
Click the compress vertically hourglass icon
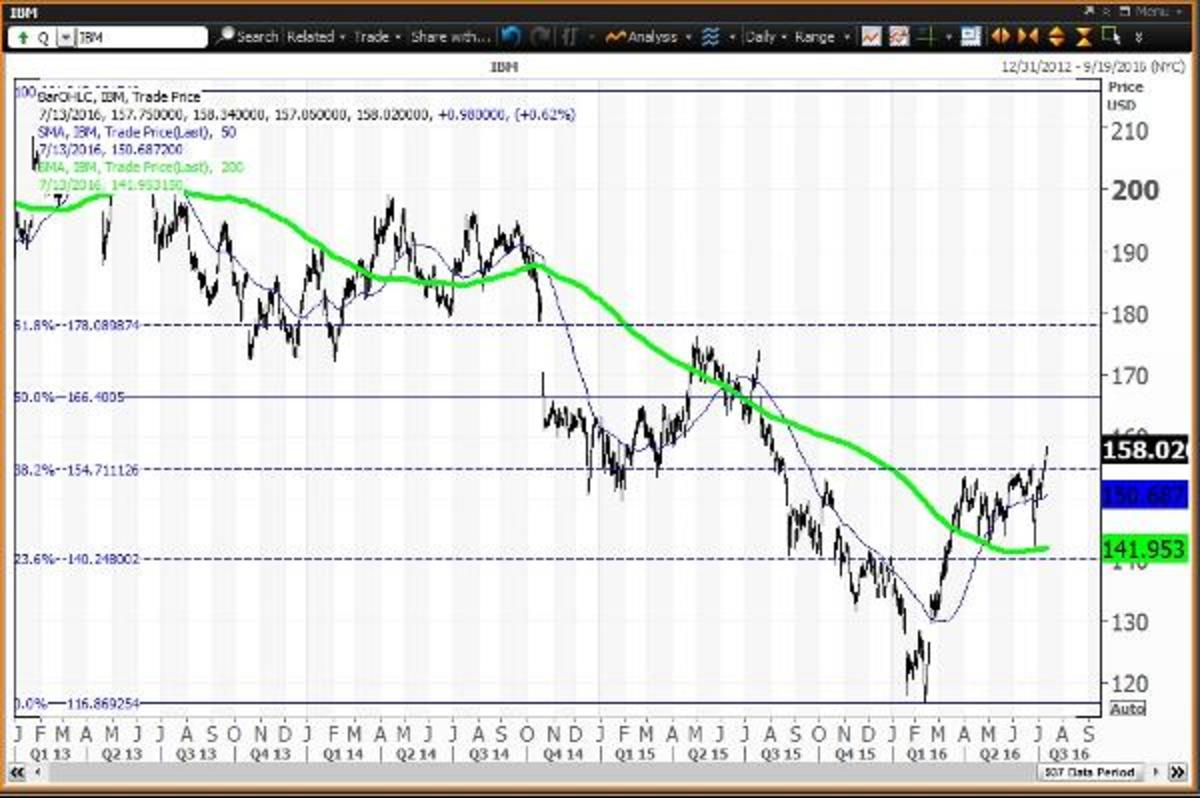[x=1083, y=37]
